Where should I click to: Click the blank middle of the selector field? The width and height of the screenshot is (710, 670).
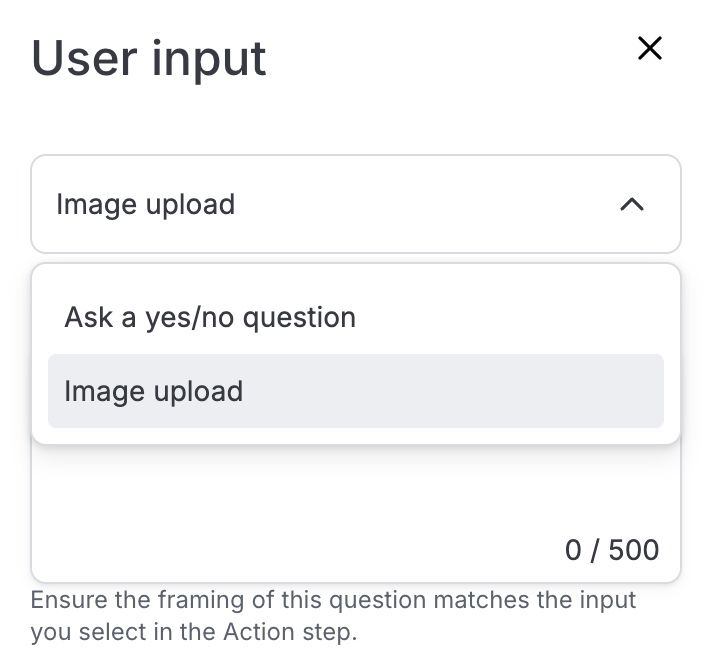coord(420,204)
